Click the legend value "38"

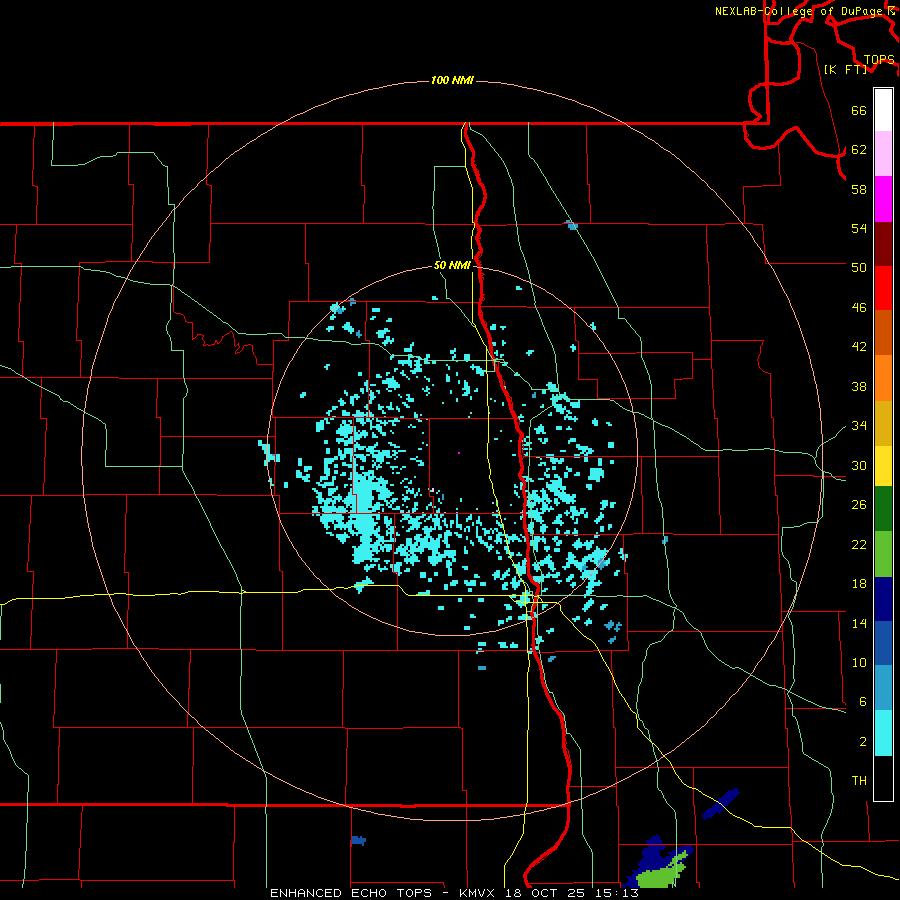coord(859,386)
